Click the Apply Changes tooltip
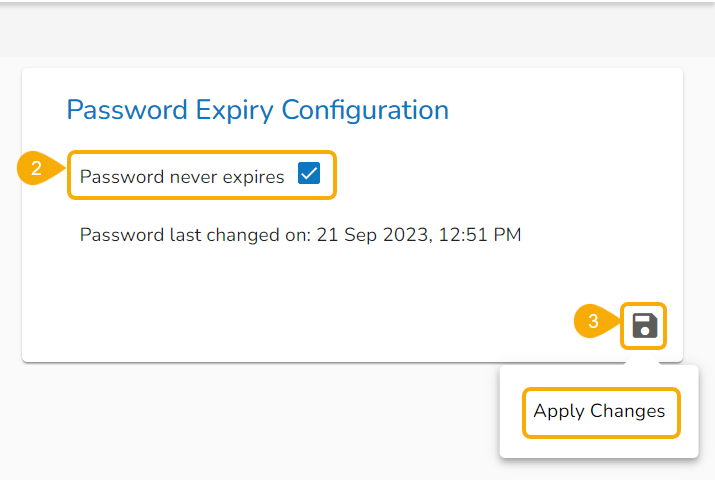Screen dimensions: 715x480 click(600, 411)
